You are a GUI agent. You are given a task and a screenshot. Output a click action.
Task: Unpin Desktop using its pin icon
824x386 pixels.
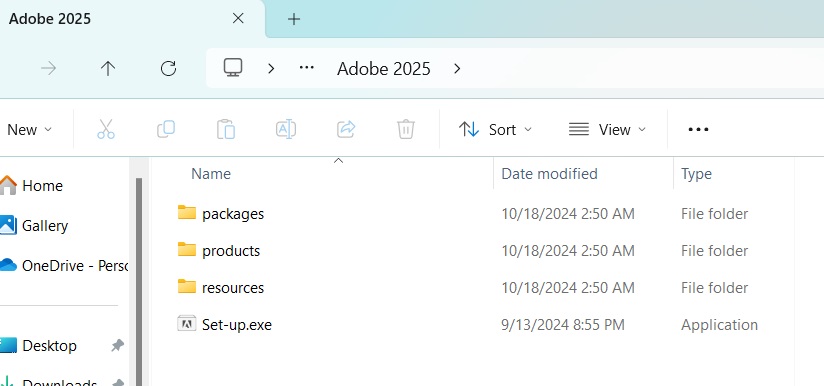[x=118, y=346]
